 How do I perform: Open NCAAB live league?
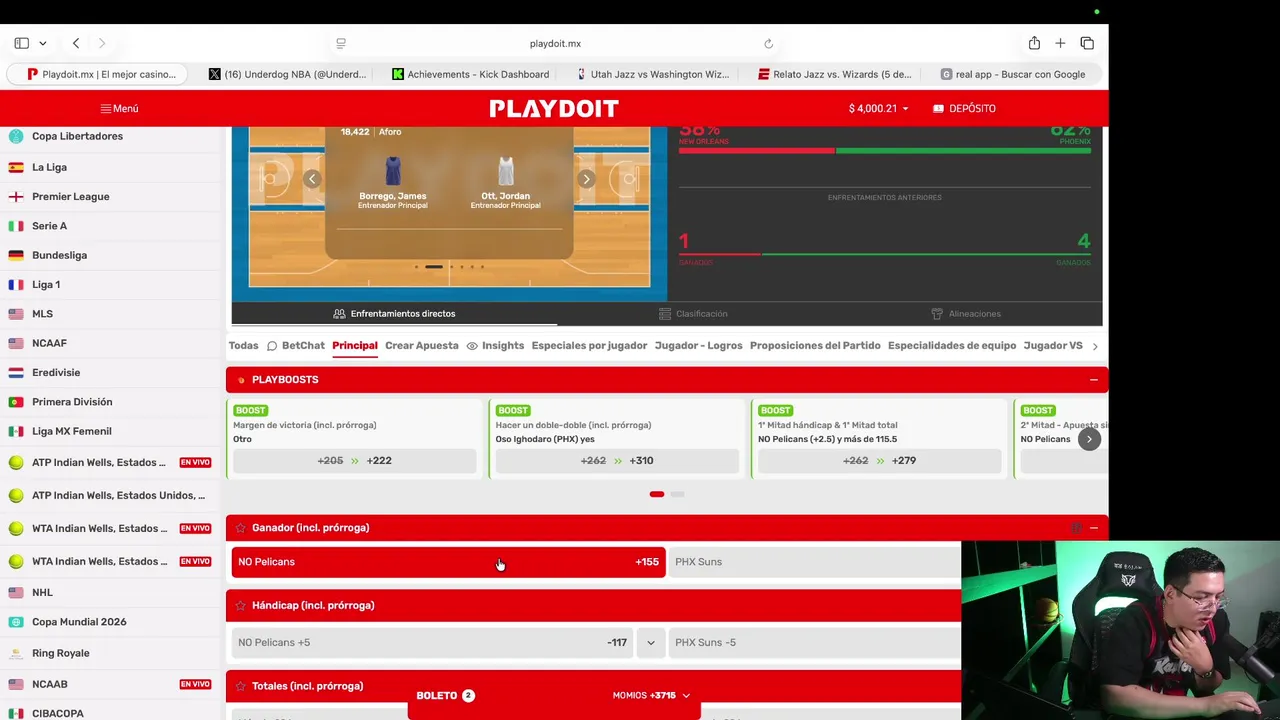(x=110, y=684)
